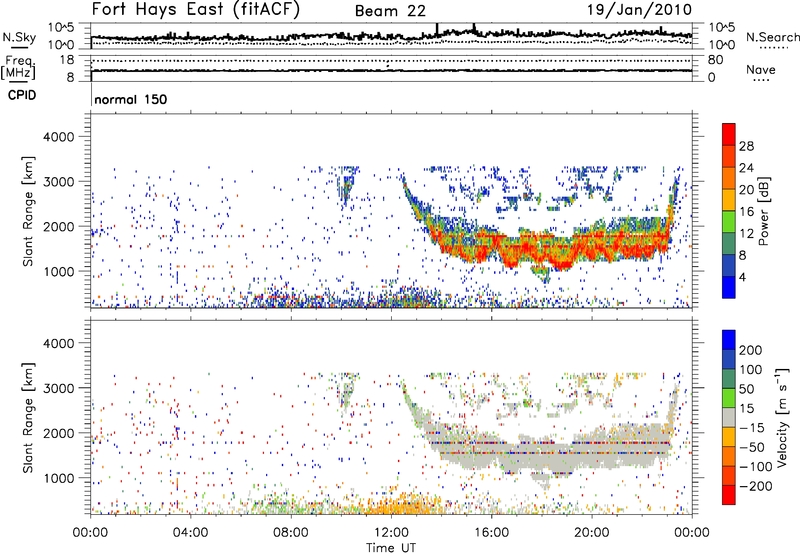Click the '-200' tick on the velocity scale
The width and height of the screenshot is (800, 554).
coord(755,486)
